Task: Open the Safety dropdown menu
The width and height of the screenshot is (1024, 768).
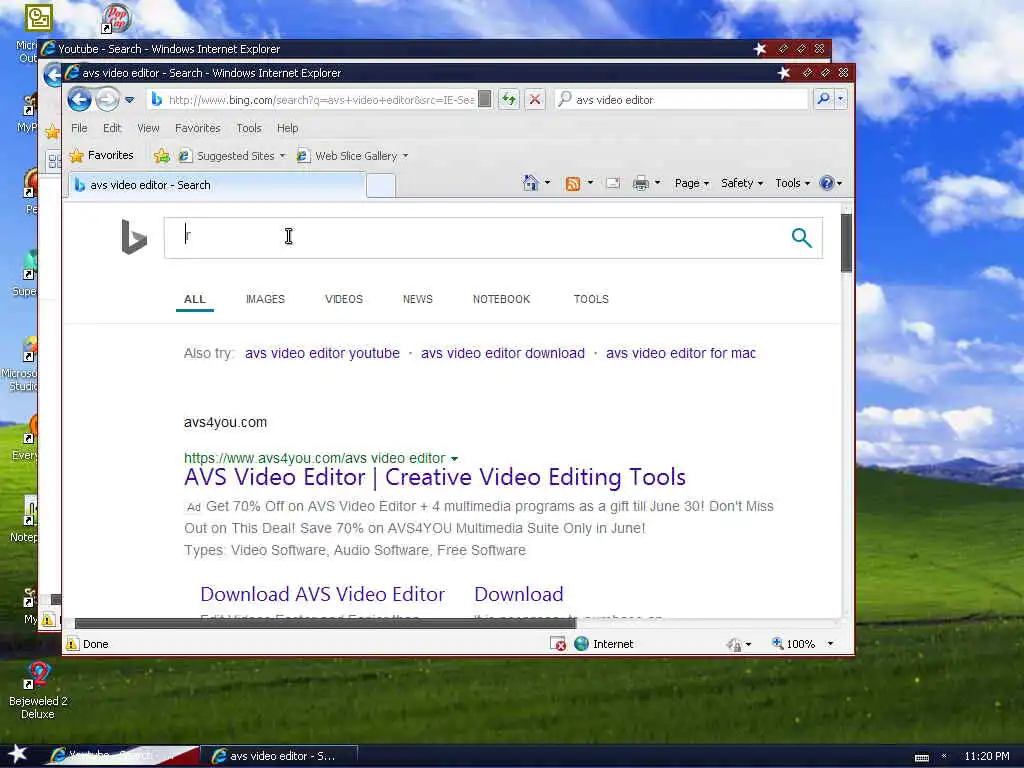Action: (x=742, y=183)
